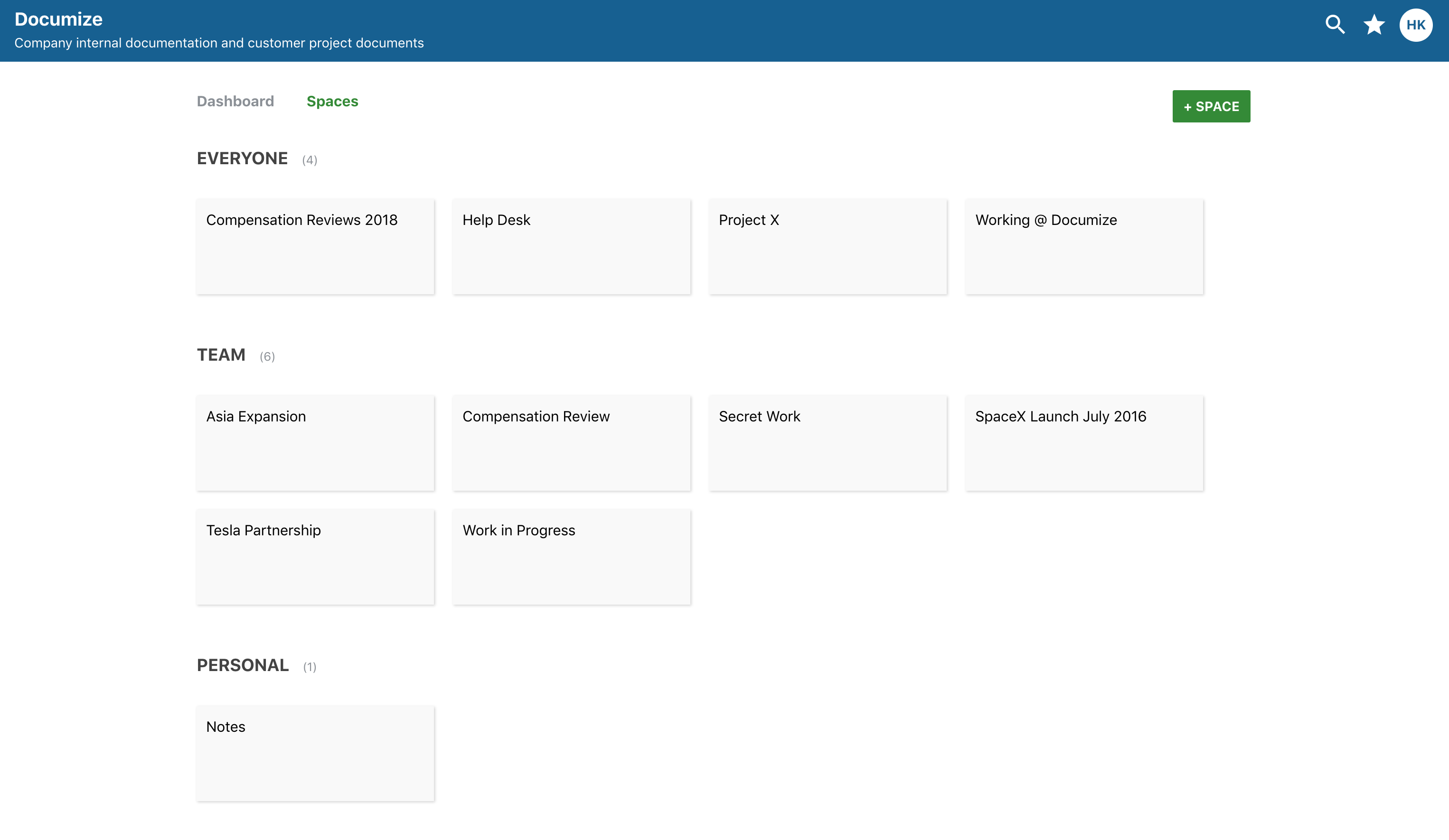Open Working @ Documize space
Viewport: 1449px width, 840px height.
pos(1084,247)
